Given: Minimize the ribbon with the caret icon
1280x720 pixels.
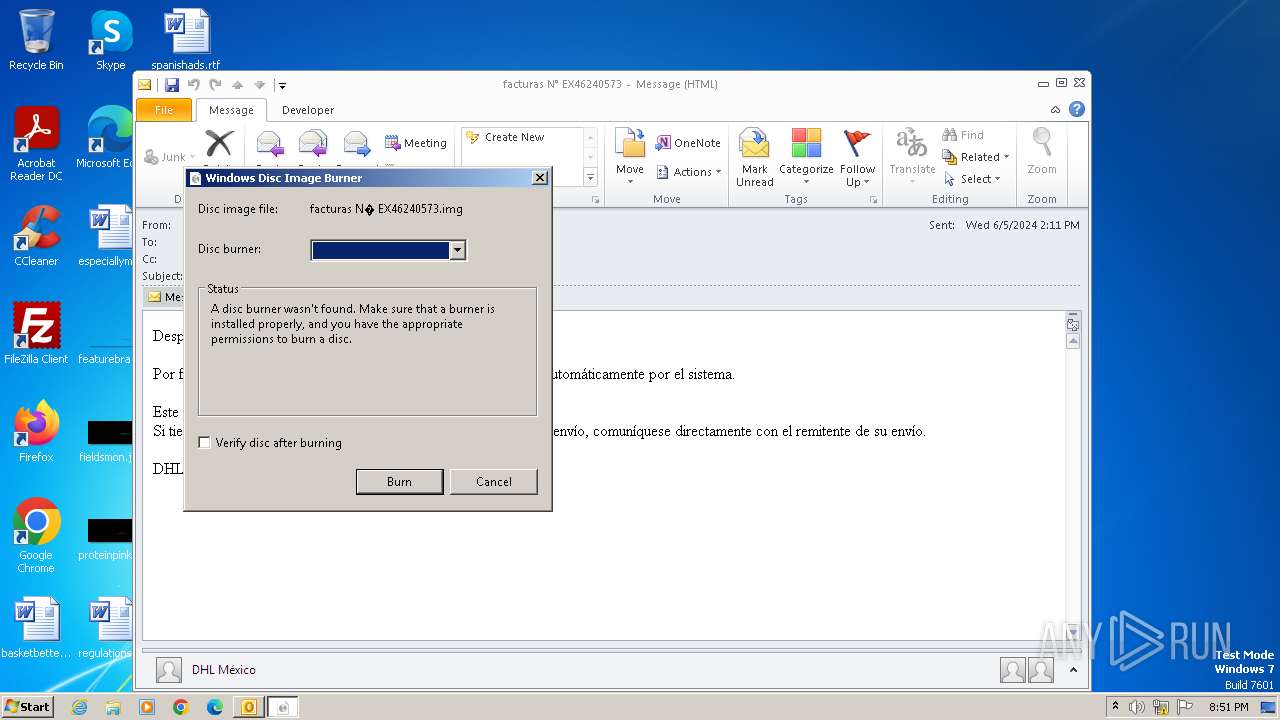Looking at the screenshot, I should 1055,110.
